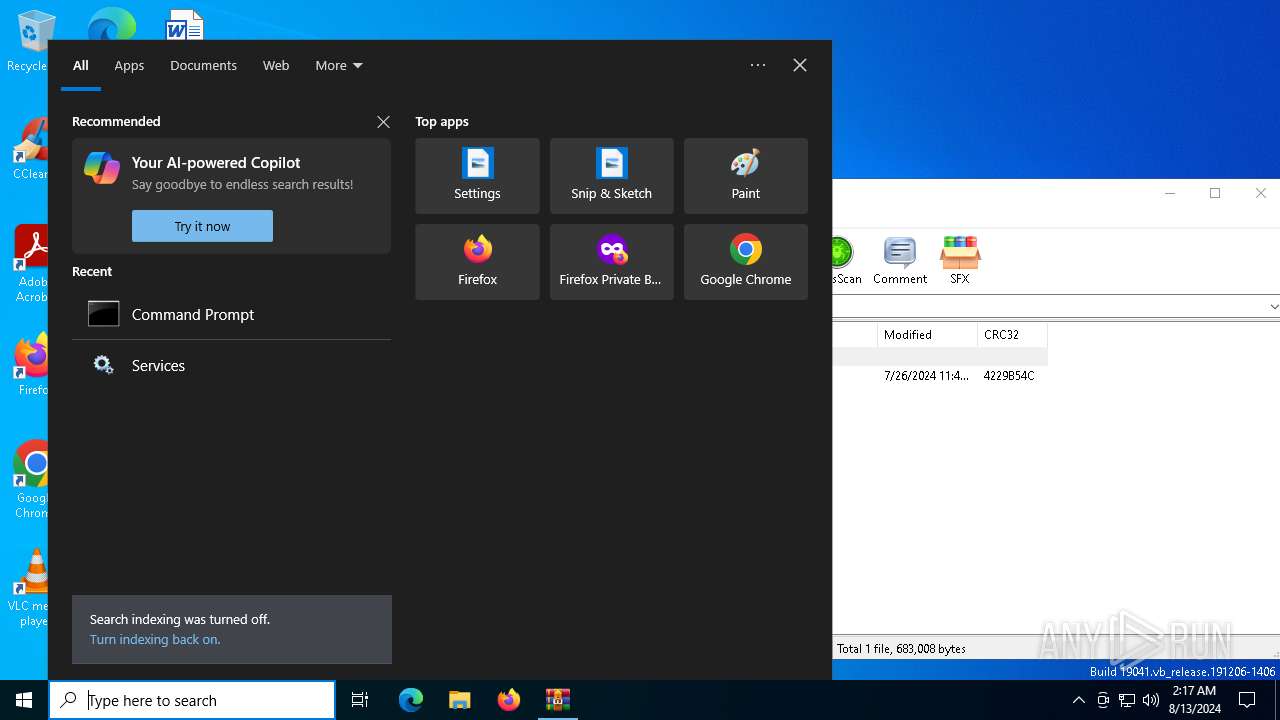Viewport: 1280px width, 720px height.
Task: Open the Windows Start menu
Action: click(x=24, y=700)
